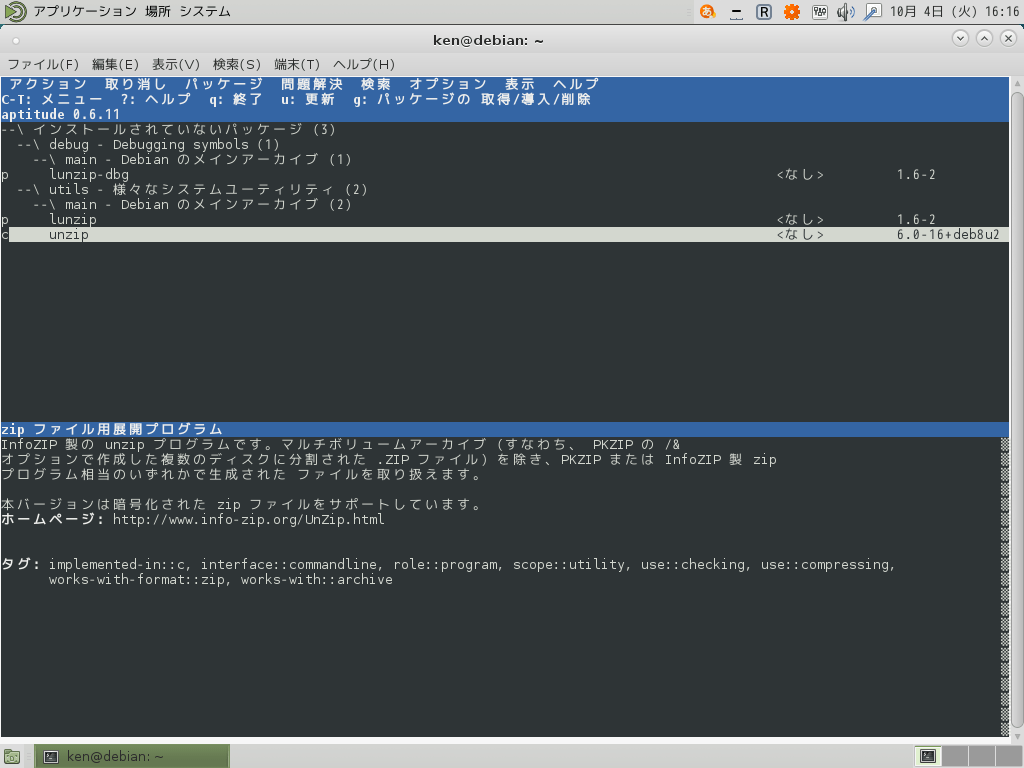Click the terminal window menu dot icon
Image resolution: width=1024 pixels, height=768 pixels.
pos(16,40)
